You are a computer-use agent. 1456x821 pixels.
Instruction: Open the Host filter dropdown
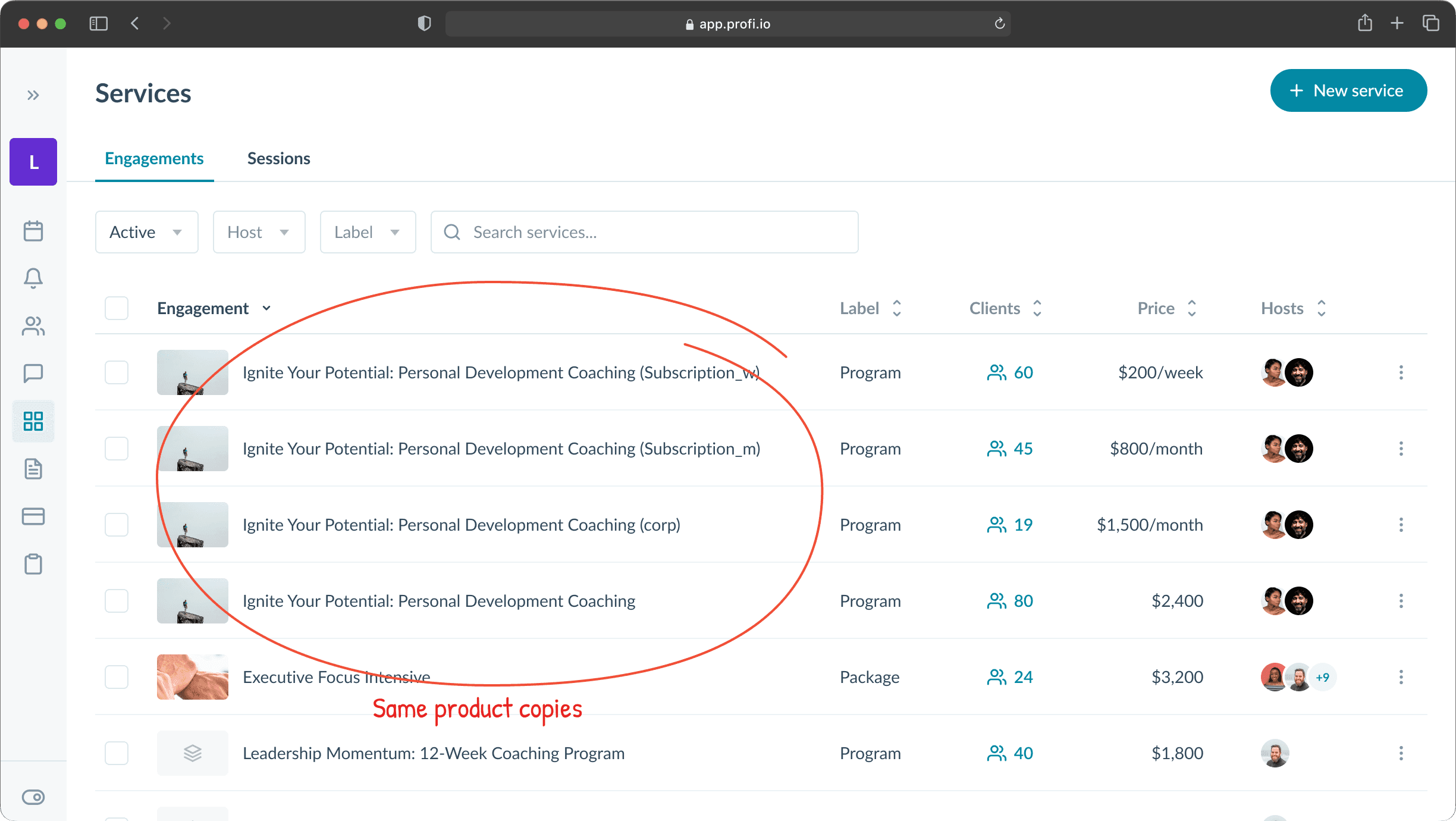point(259,232)
